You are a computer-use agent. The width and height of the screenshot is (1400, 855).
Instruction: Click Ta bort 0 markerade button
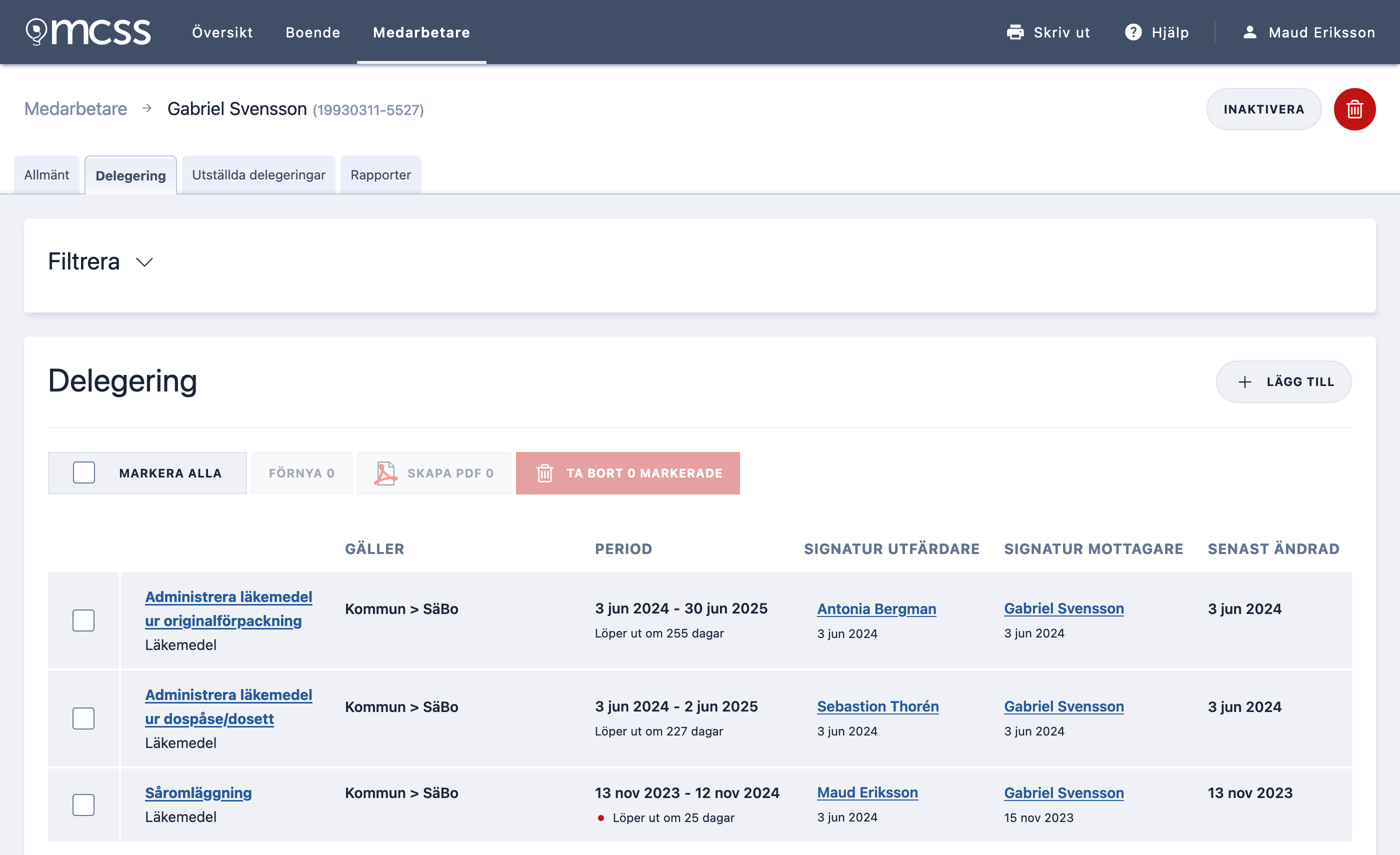click(x=628, y=472)
